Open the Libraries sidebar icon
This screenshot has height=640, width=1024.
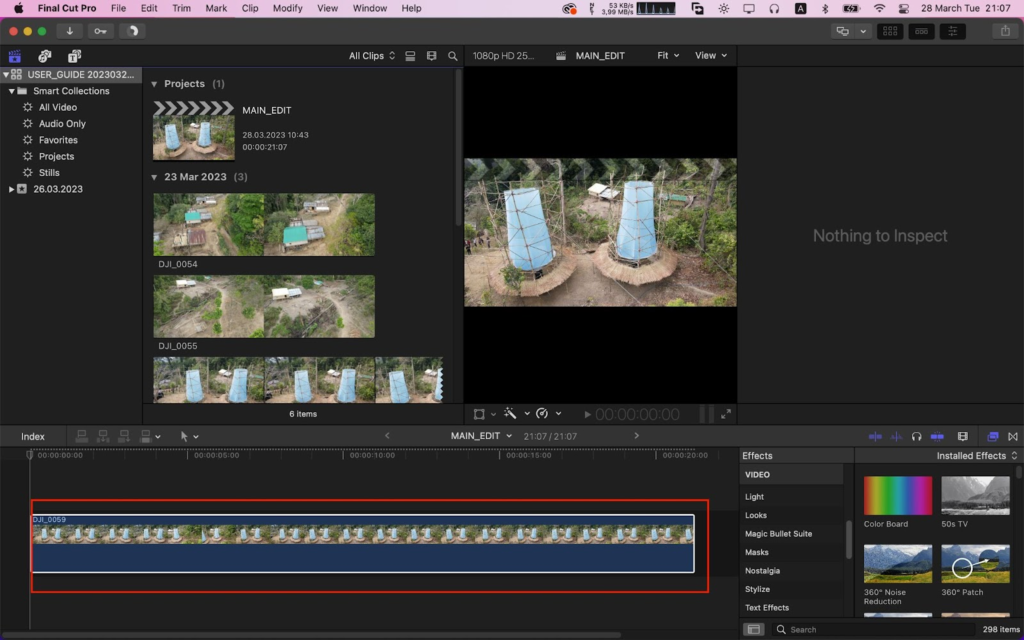click(14, 56)
